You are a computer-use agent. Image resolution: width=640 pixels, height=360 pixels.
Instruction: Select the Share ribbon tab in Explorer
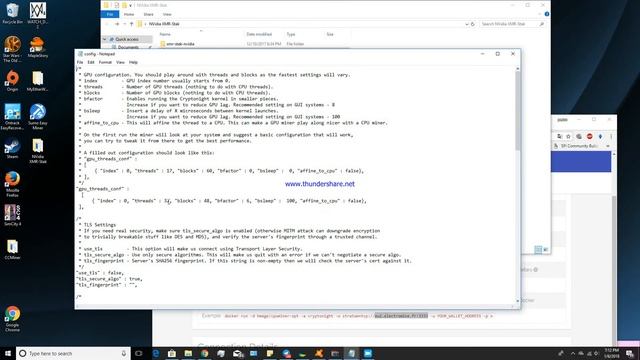(x=149, y=14)
